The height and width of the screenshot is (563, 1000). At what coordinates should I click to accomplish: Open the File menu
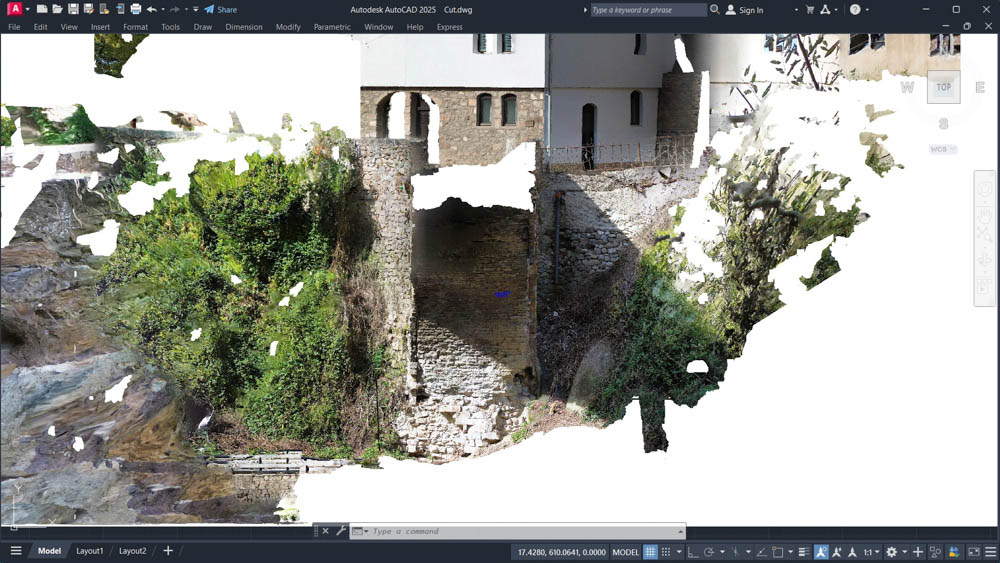point(14,27)
